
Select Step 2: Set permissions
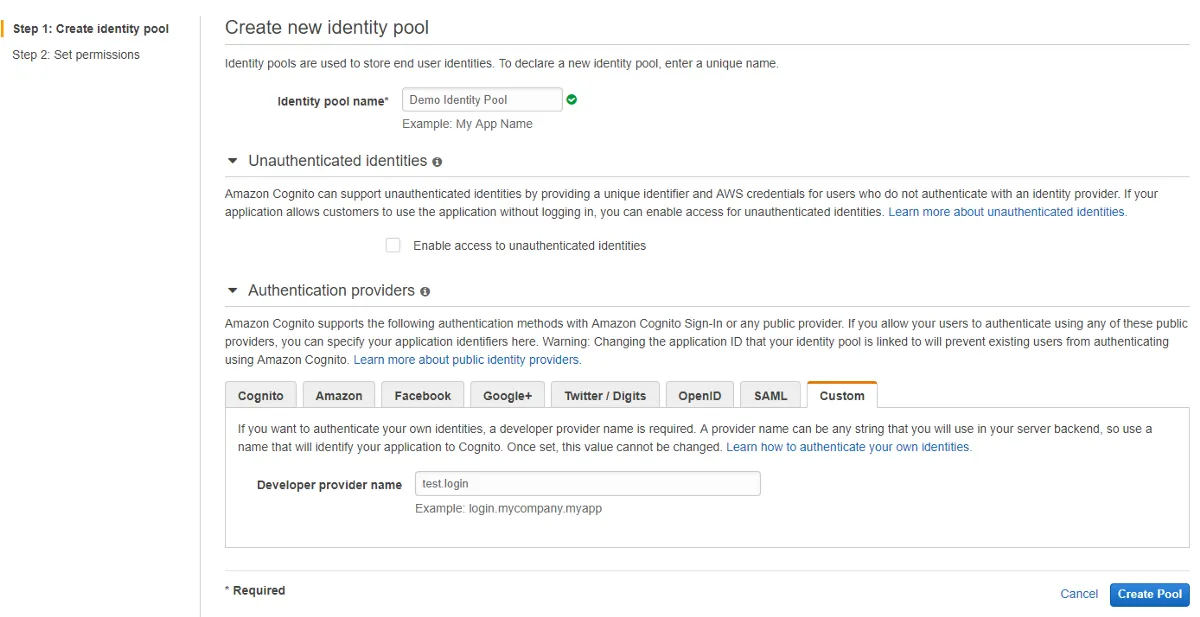pos(75,54)
